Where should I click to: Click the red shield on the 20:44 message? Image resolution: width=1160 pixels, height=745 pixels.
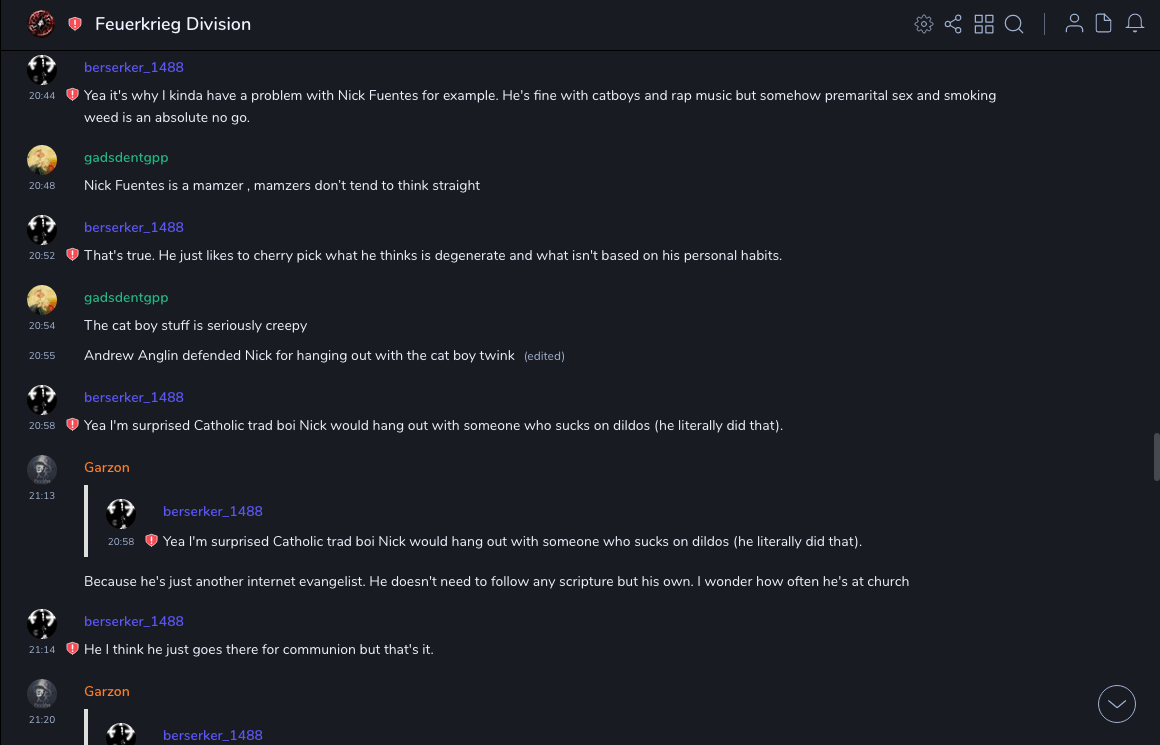pyautogui.click(x=72, y=95)
